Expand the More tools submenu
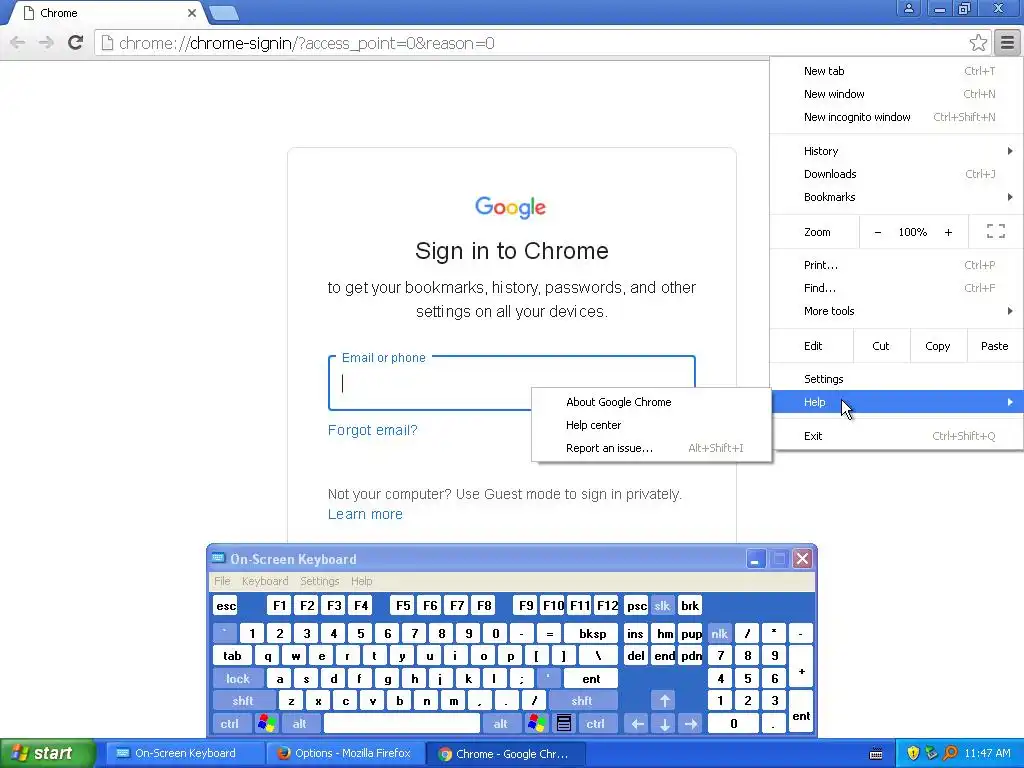 click(x=897, y=312)
